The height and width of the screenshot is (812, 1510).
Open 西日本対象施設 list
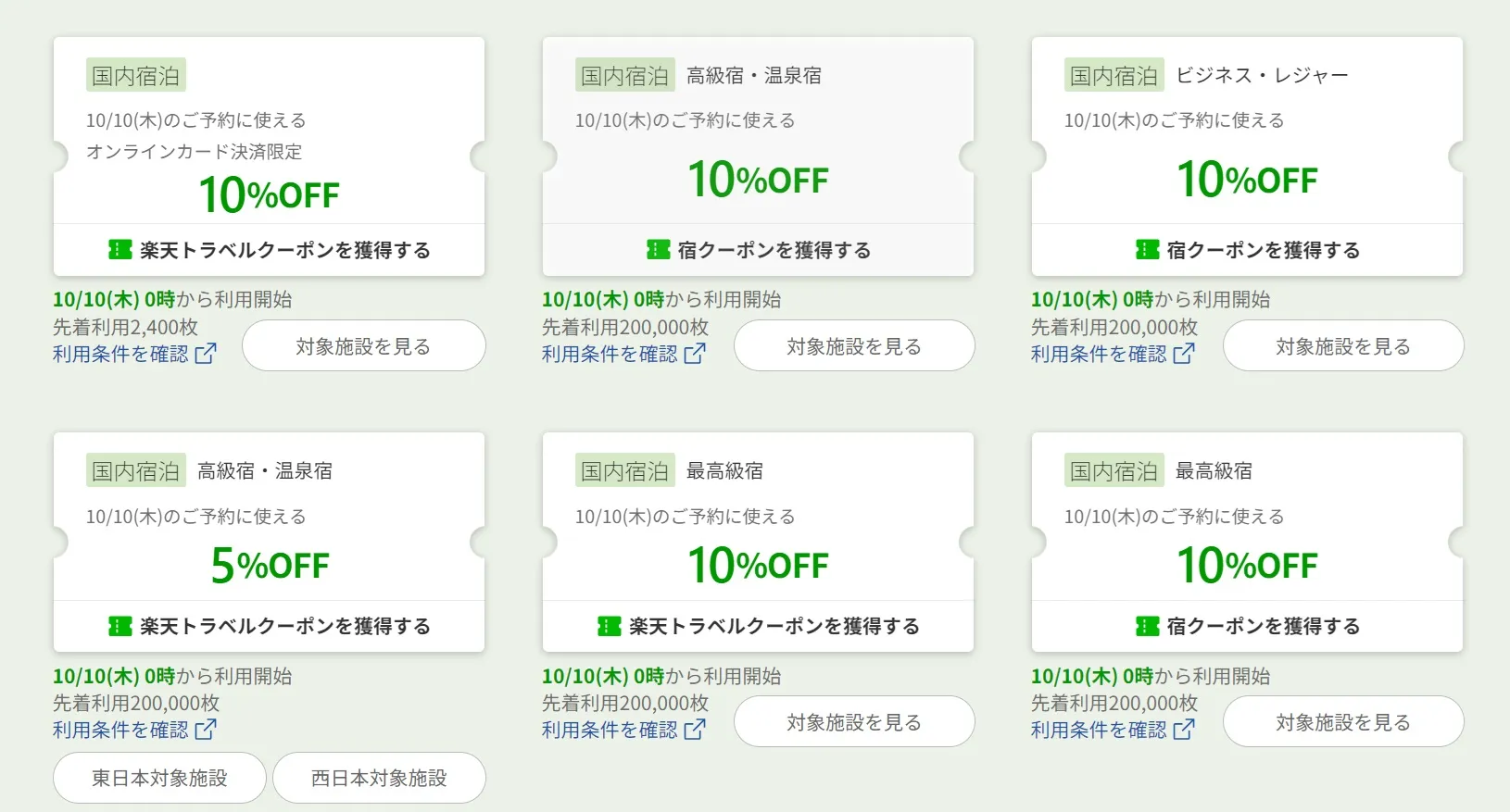[379, 778]
